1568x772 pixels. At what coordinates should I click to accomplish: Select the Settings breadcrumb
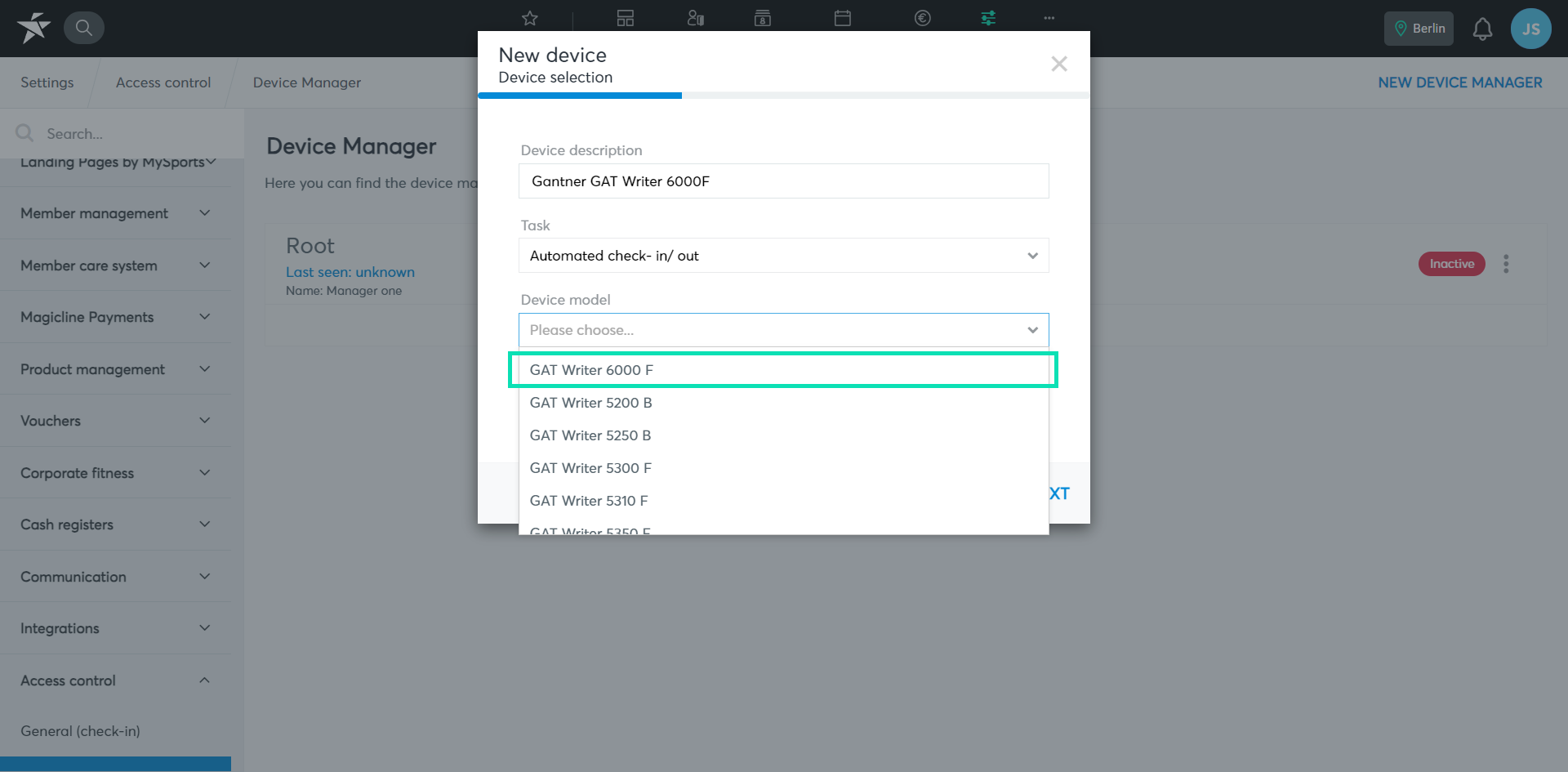pos(47,83)
